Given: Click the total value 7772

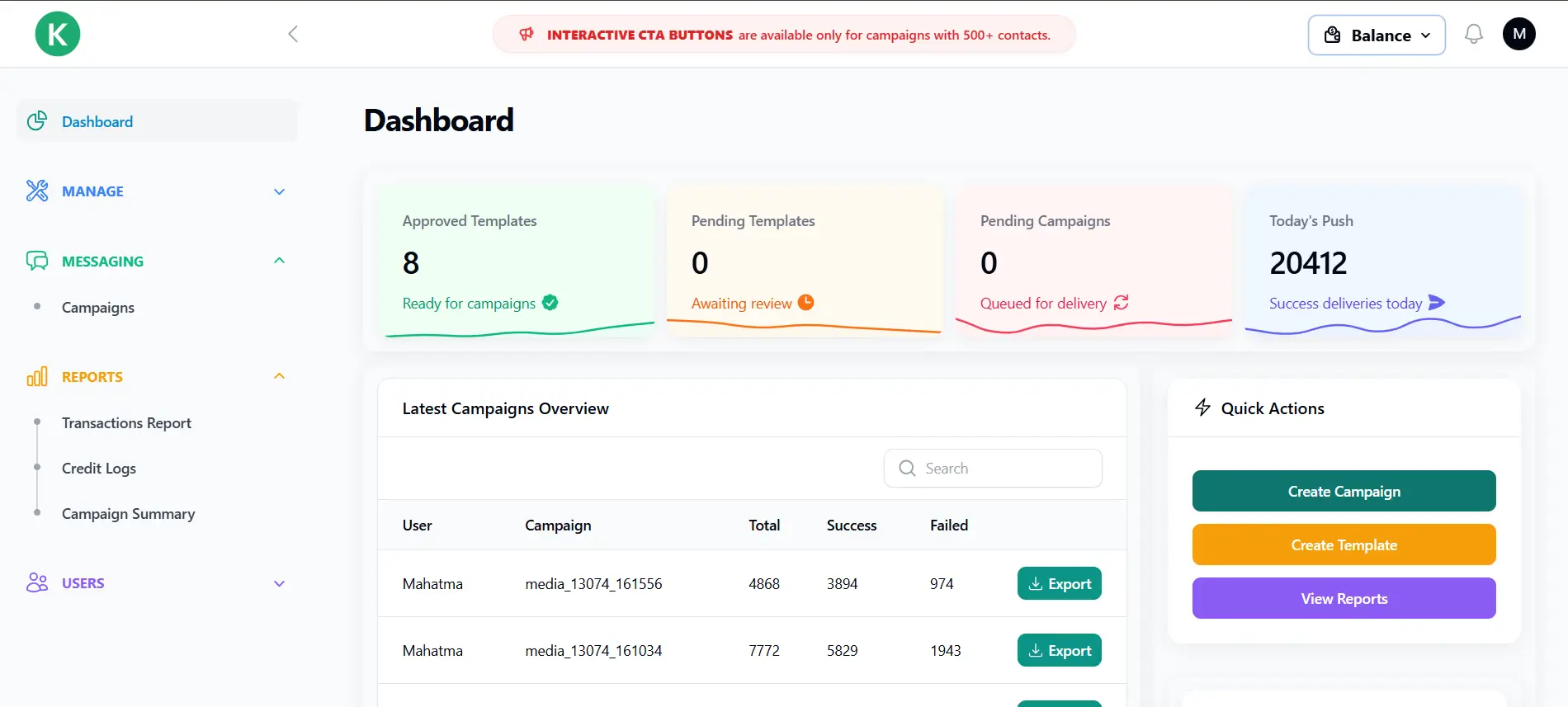Looking at the screenshot, I should [x=764, y=650].
